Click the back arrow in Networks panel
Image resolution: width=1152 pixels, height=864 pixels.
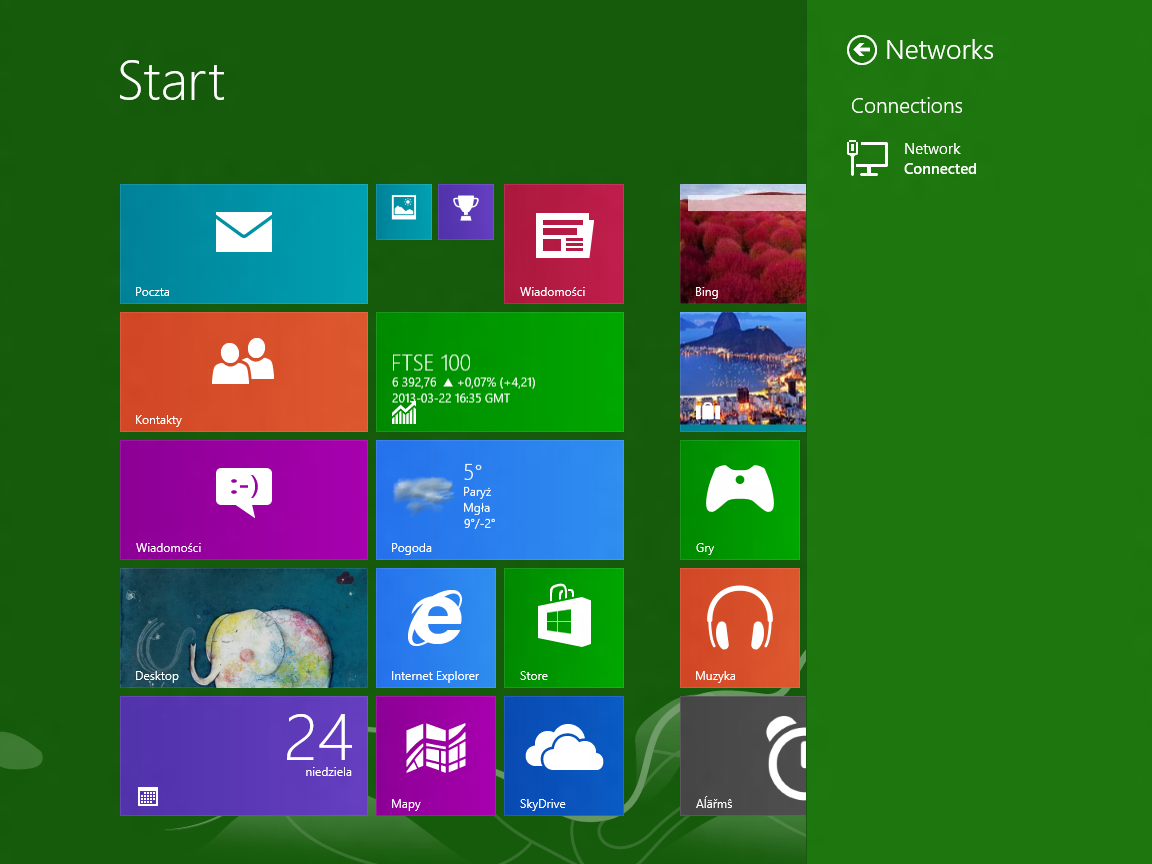862,50
